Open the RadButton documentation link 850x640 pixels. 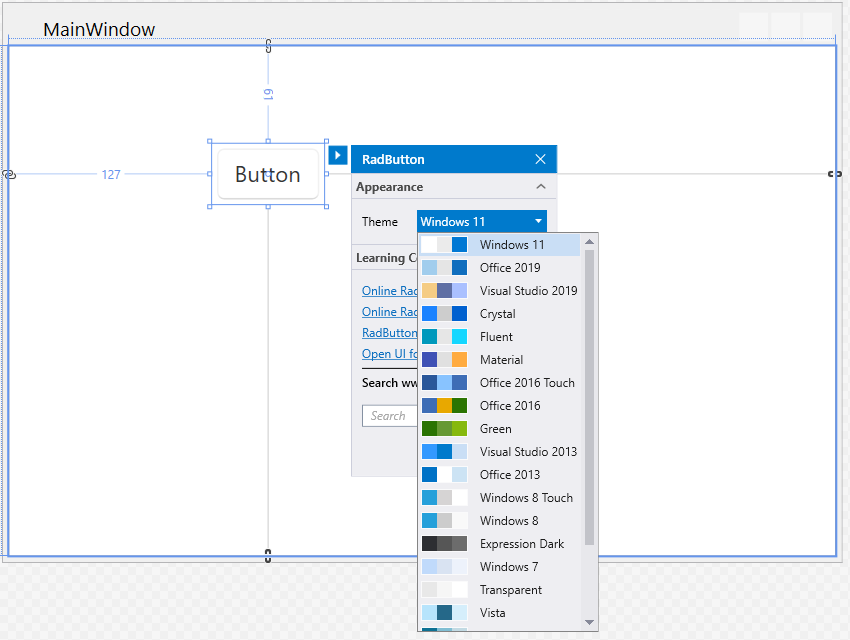(389, 333)
